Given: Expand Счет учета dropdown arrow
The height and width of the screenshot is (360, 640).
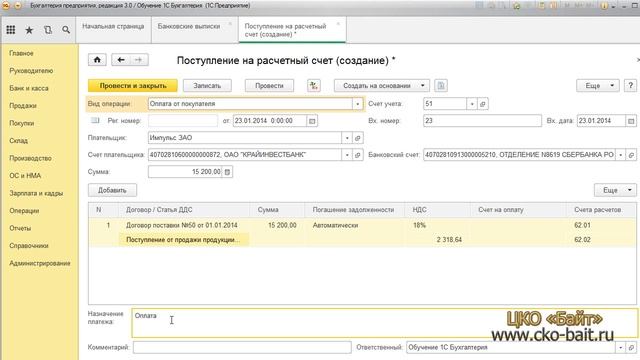Looking at the screenshot, I should 472,104.
